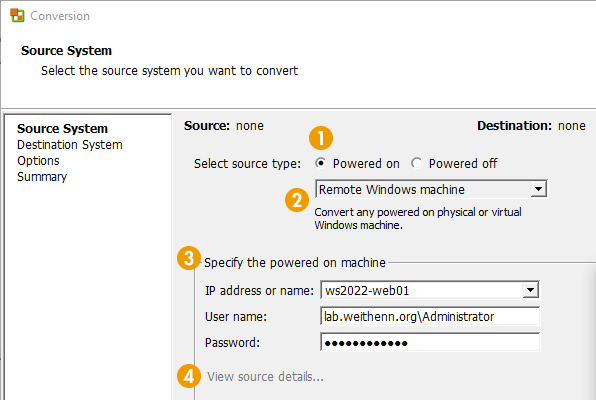
Task: Click the Conversion window app icon
Action: pyautogui.click(x=17, y=16)
